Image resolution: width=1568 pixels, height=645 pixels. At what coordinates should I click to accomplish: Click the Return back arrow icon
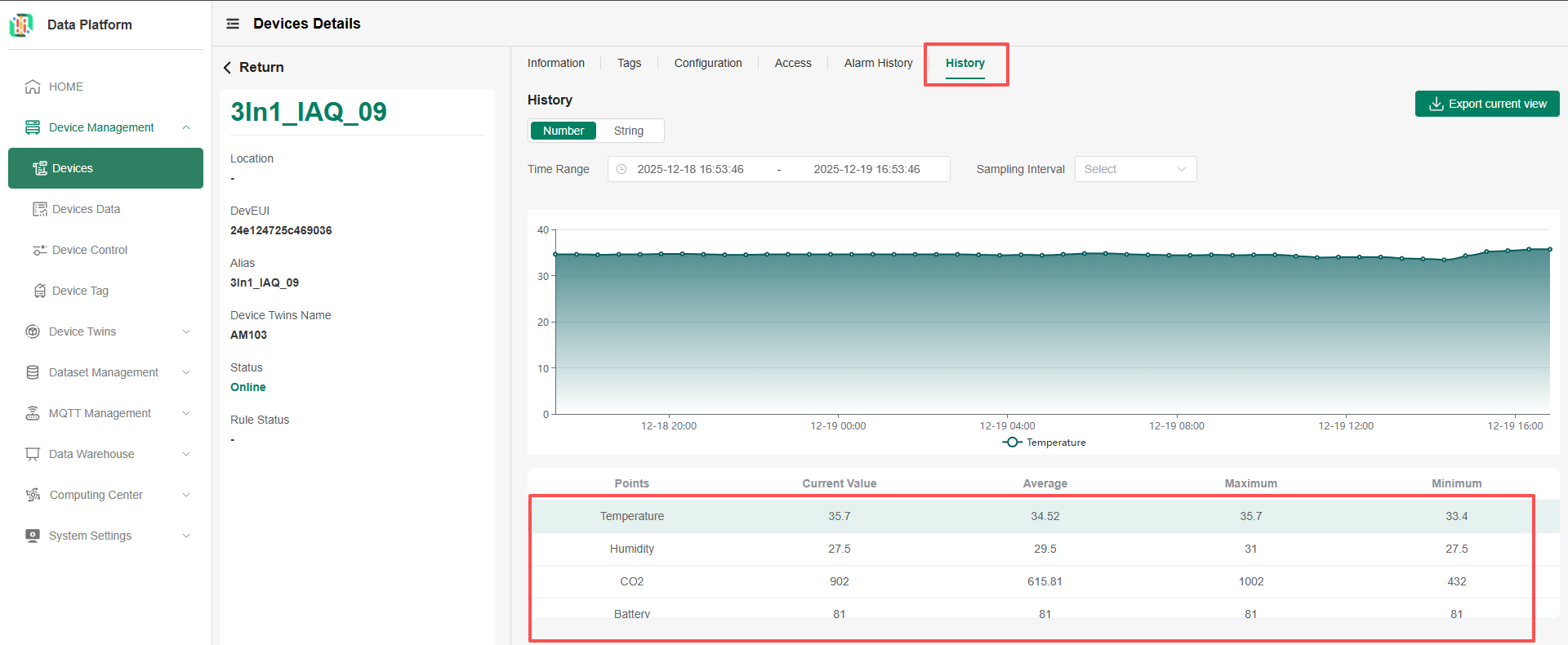point(228,68)
